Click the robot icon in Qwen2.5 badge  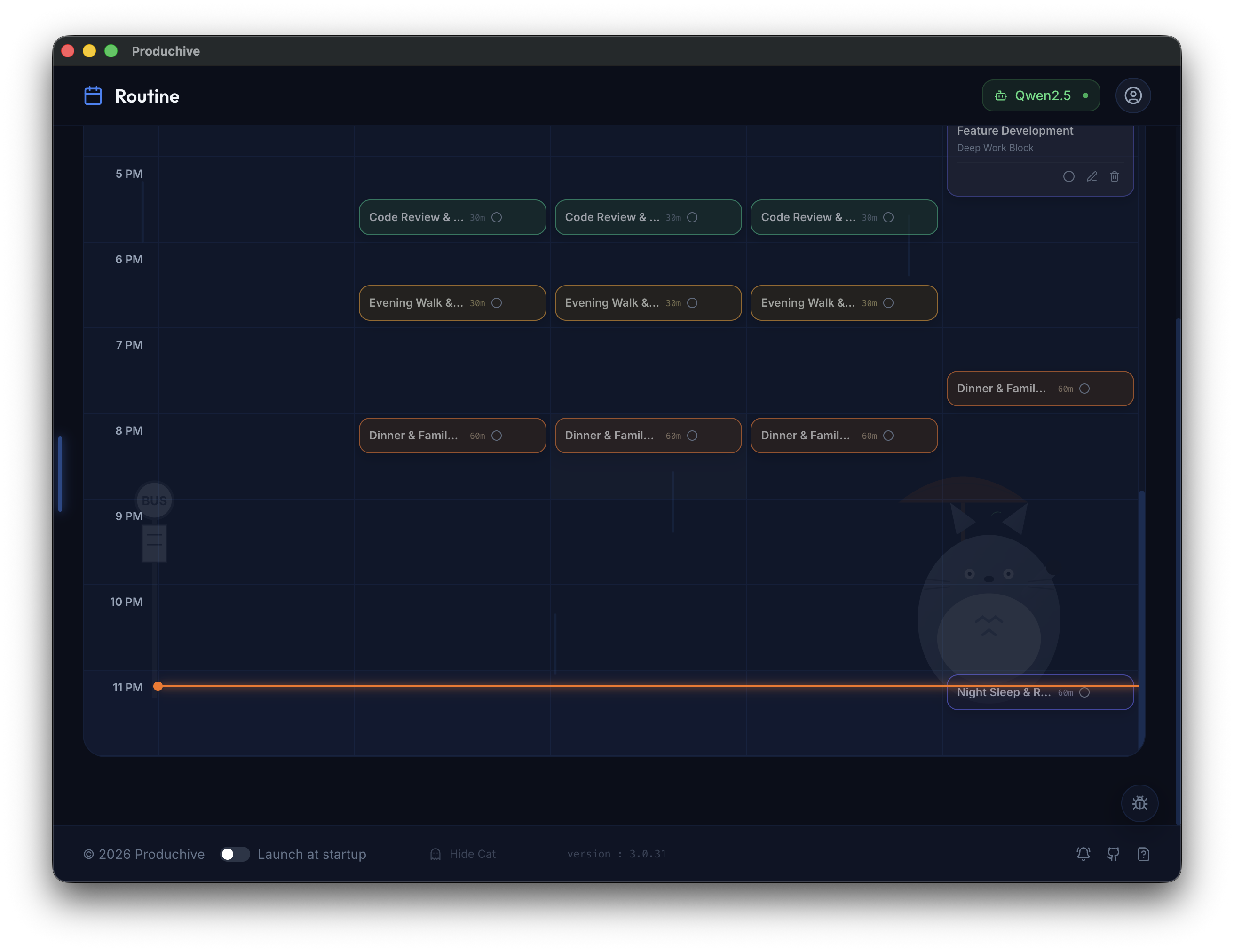coord(1000,95)
